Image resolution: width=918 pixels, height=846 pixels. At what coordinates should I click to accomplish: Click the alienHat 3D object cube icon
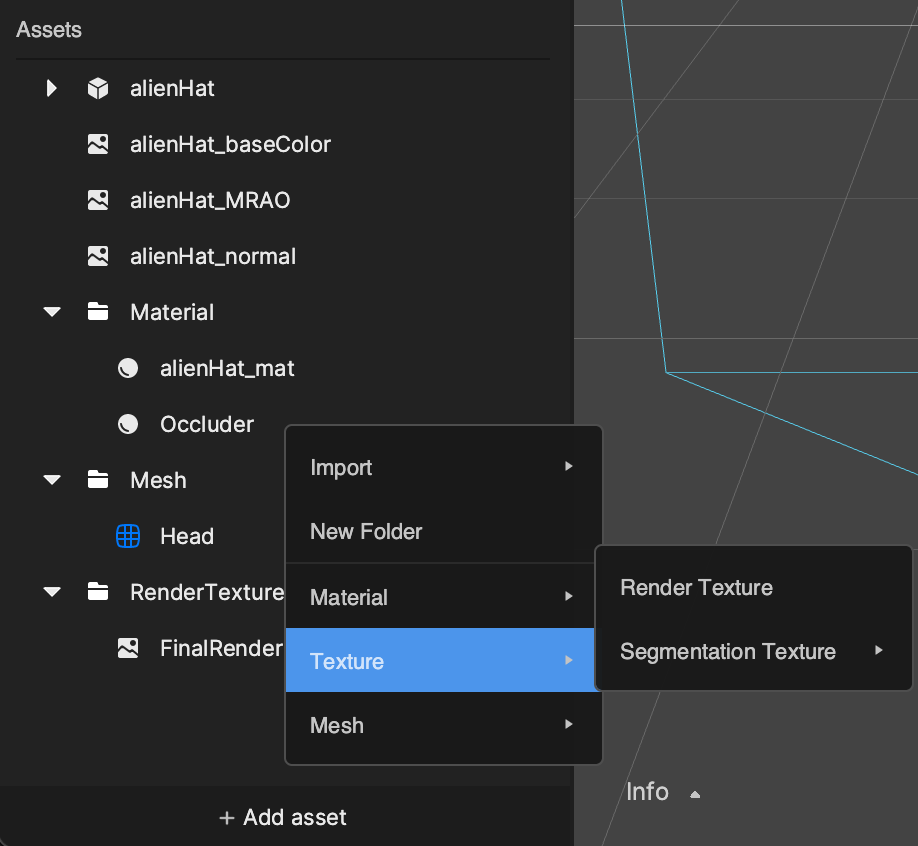pos(98,88)
